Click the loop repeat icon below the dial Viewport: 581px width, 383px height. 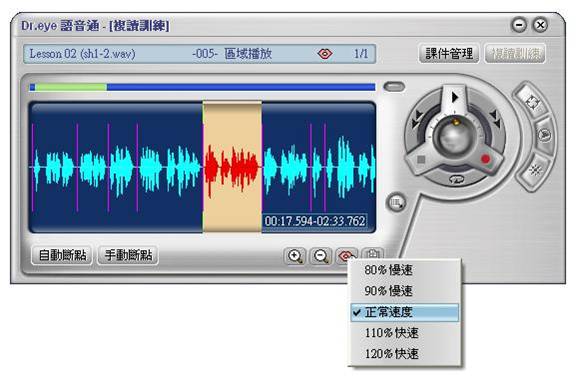click(456, 180)
